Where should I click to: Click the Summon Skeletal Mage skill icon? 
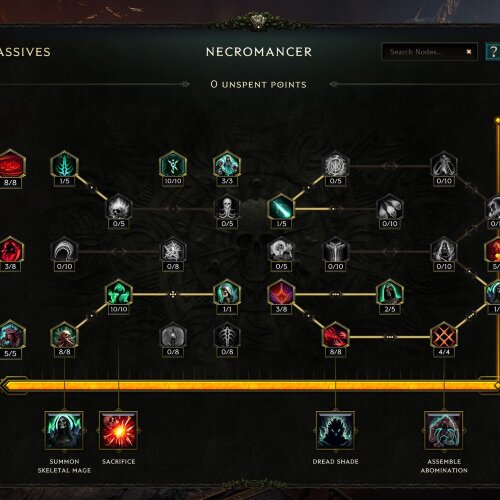64,430
